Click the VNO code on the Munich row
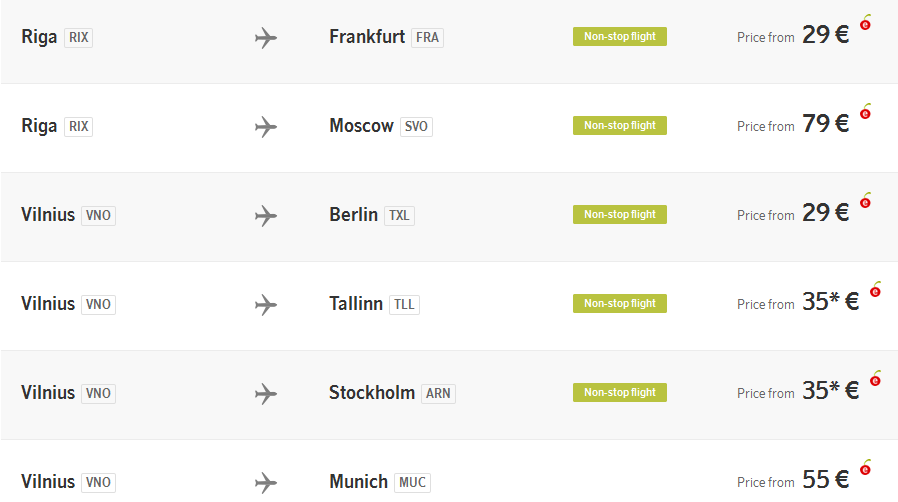This screenshot has width=898, height=502. click(x=99, y=483)
